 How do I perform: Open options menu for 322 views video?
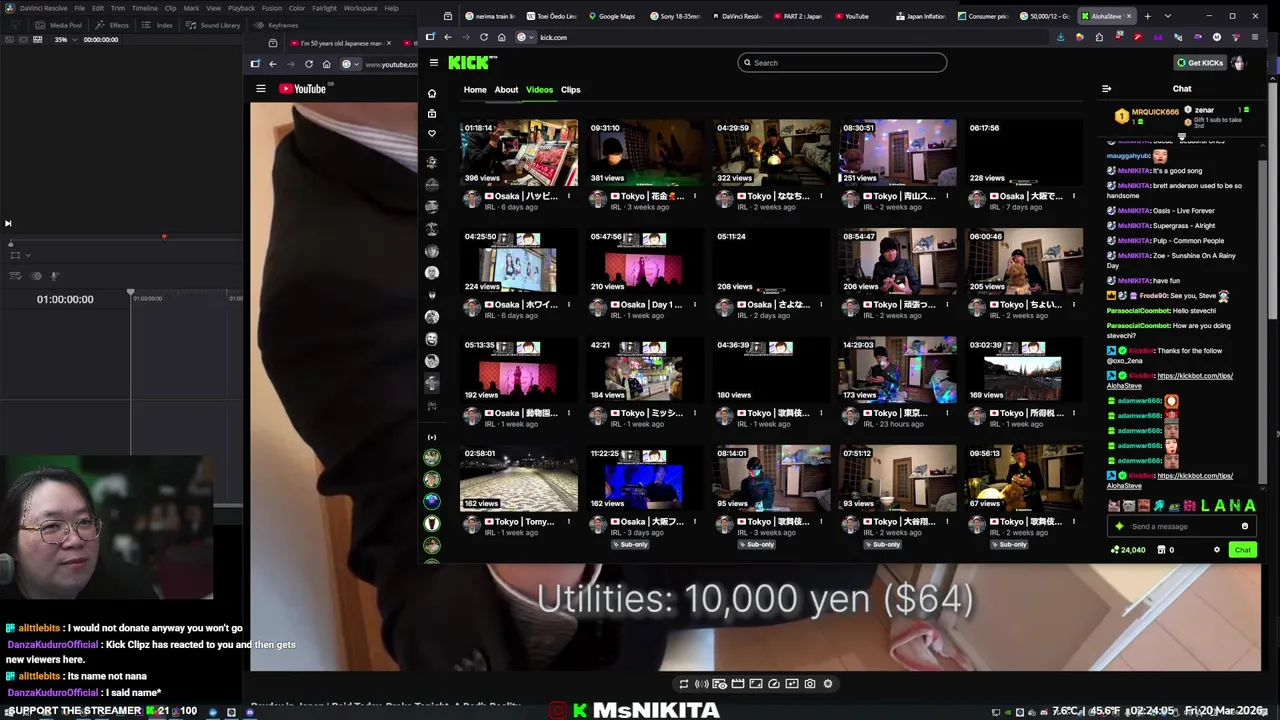(820, 196)
